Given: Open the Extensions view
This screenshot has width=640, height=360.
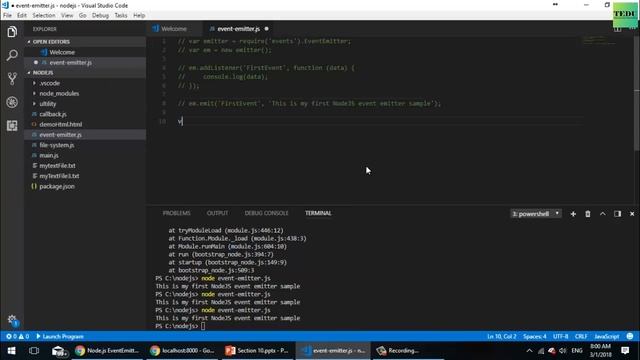Looking at the screenshot, I should click(x=12, y=125).
